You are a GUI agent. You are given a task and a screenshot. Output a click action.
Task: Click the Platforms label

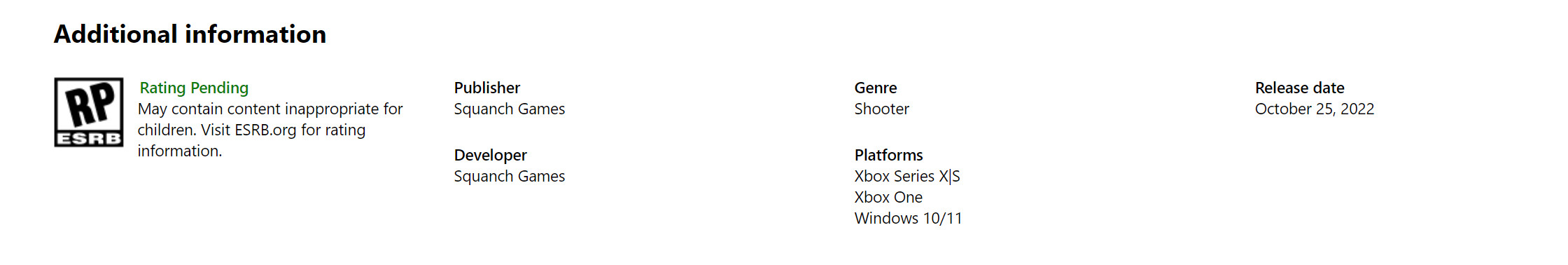[x=888, y=155]
